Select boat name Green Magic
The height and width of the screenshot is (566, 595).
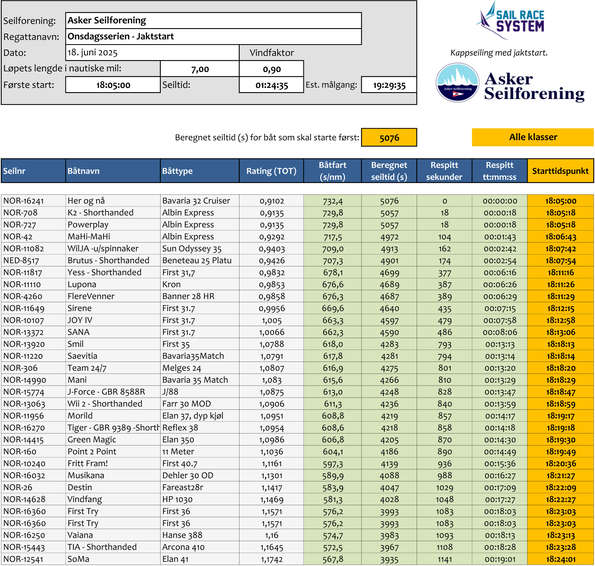click(x=92, y=440)
